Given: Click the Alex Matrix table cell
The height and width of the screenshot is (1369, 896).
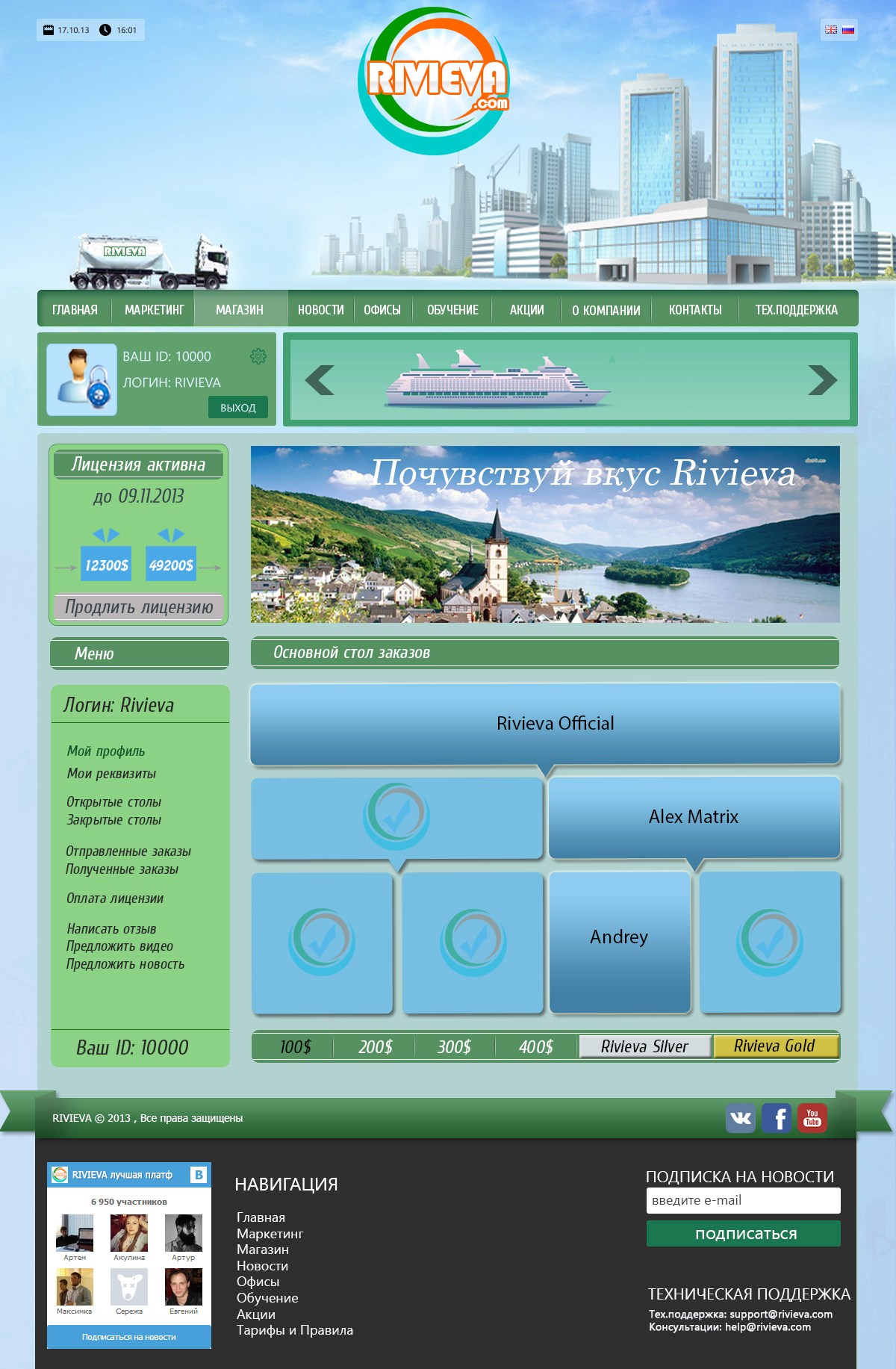Looking at the screenshot, I should (694, 817).
